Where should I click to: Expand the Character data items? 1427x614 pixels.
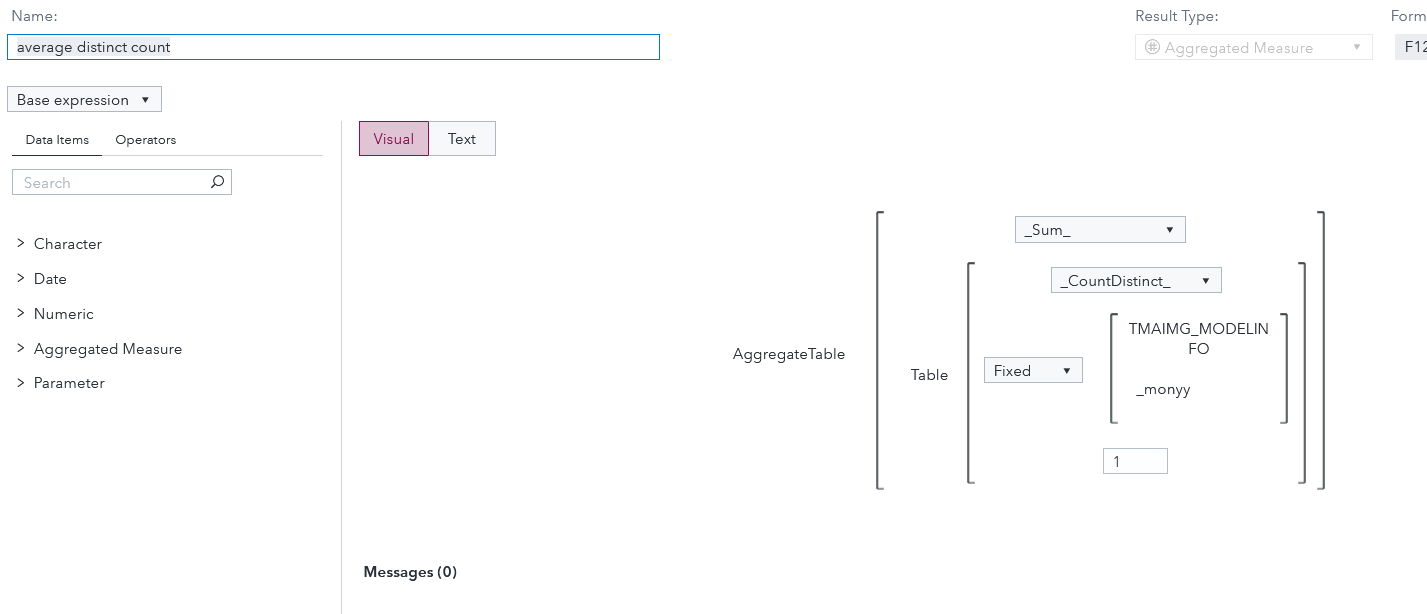(21, 243)
